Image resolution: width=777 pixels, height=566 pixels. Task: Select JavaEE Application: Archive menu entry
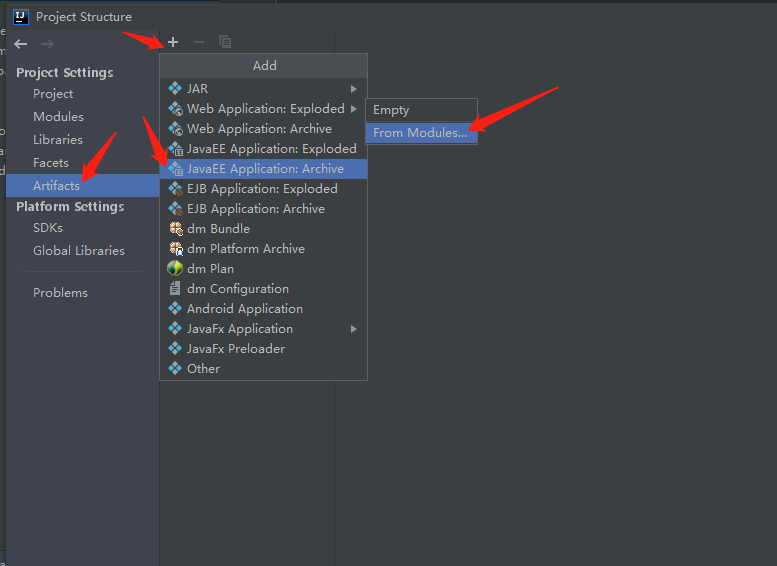point(263,169)
